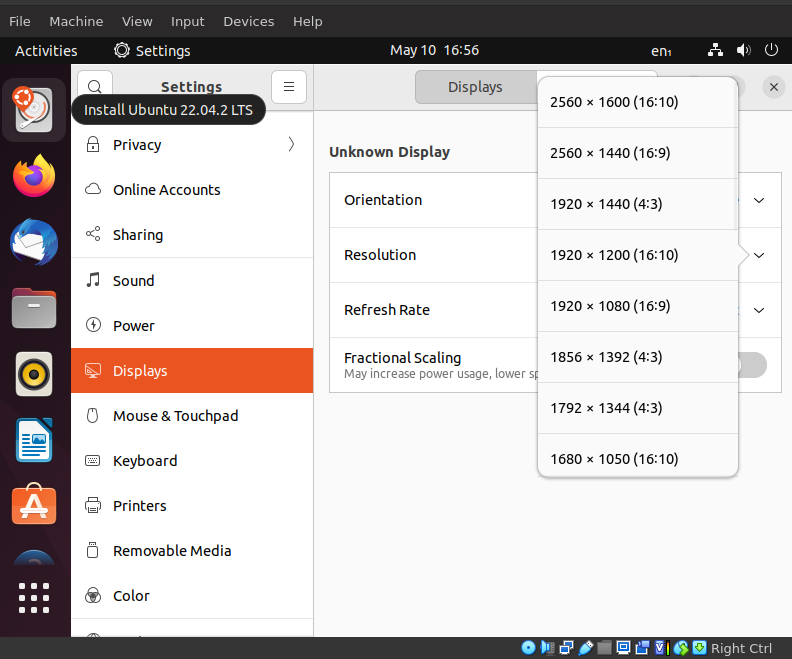Toggle the Fractional Scaling switch
792x659 pixels.
pos(752,365)
